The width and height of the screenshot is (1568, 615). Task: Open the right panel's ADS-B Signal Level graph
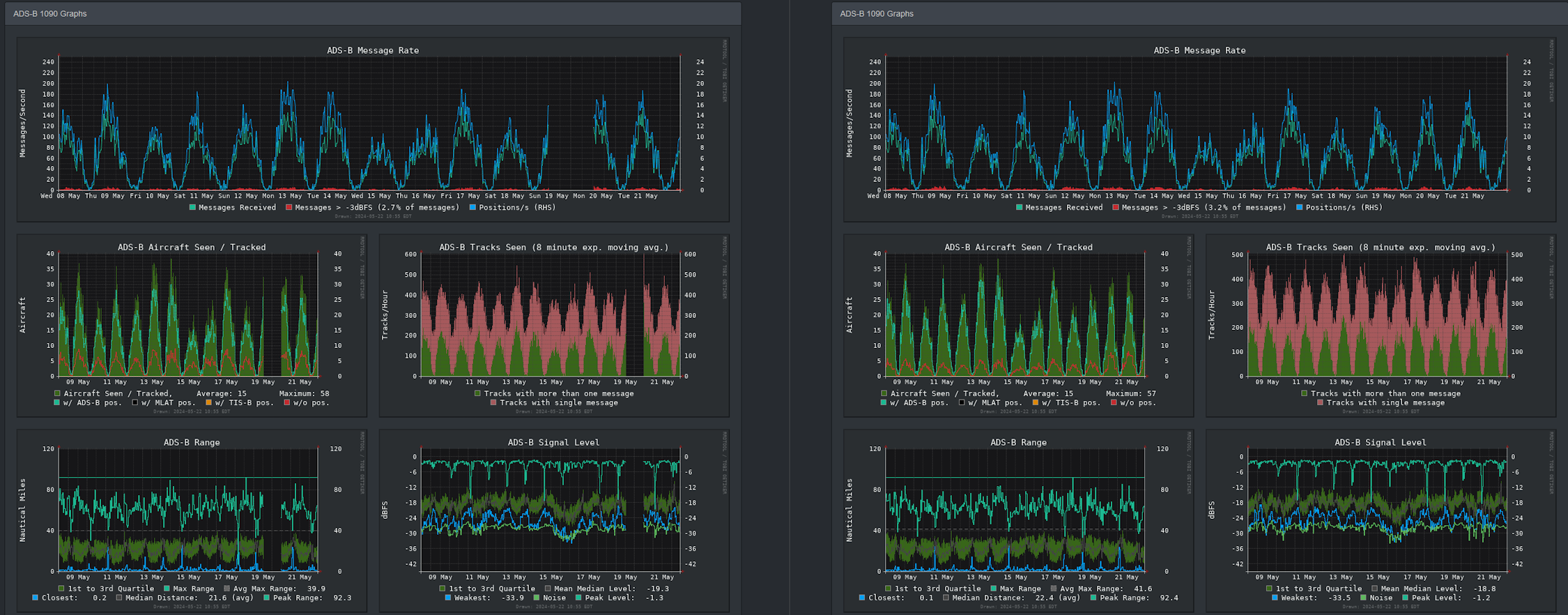pos(1381,521)
